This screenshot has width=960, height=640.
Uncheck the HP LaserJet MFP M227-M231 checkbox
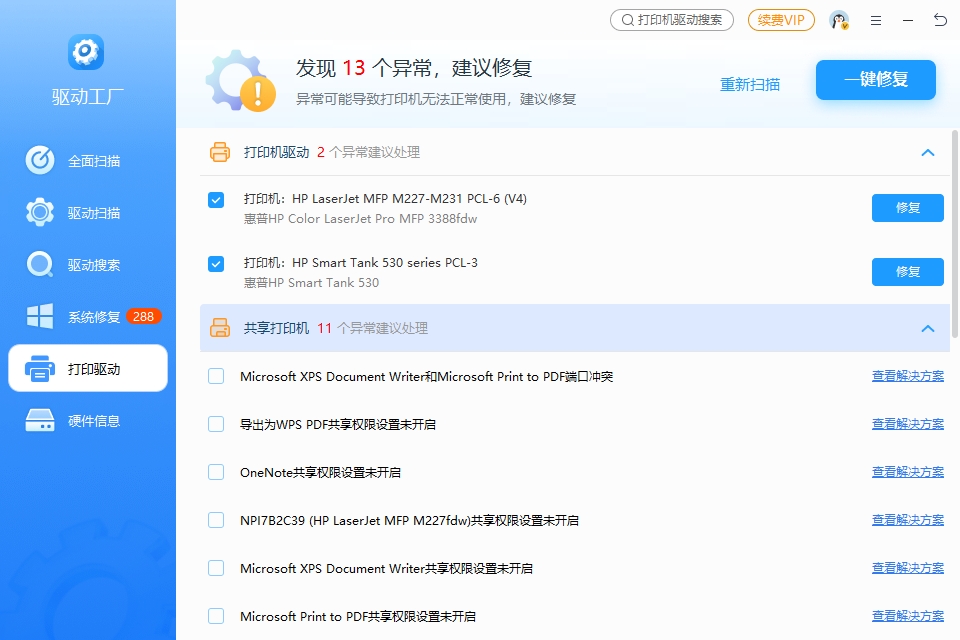click(x=216, y=200)
